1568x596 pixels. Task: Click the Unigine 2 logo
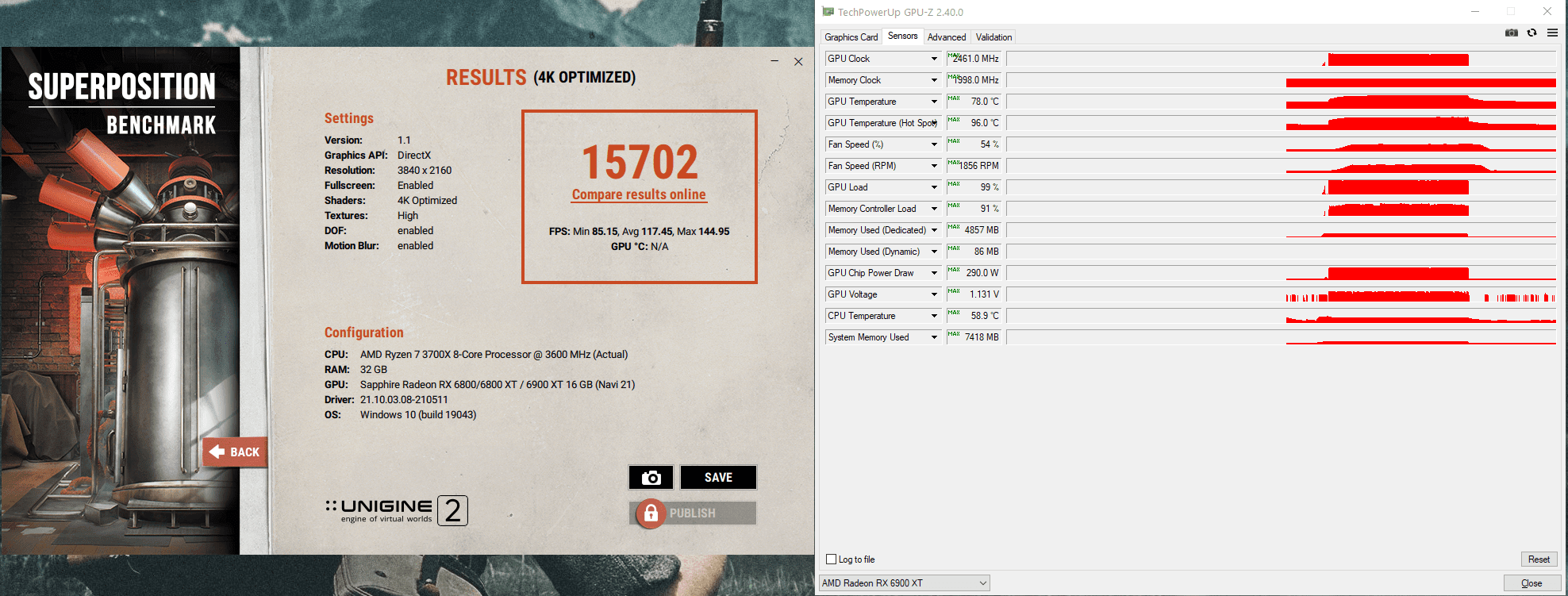(397, 510)
